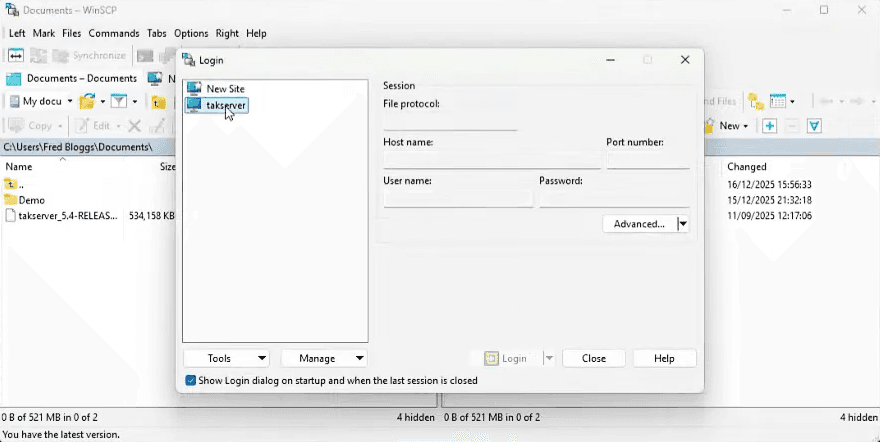Open the Commands menu

click(x=114, y=33)
